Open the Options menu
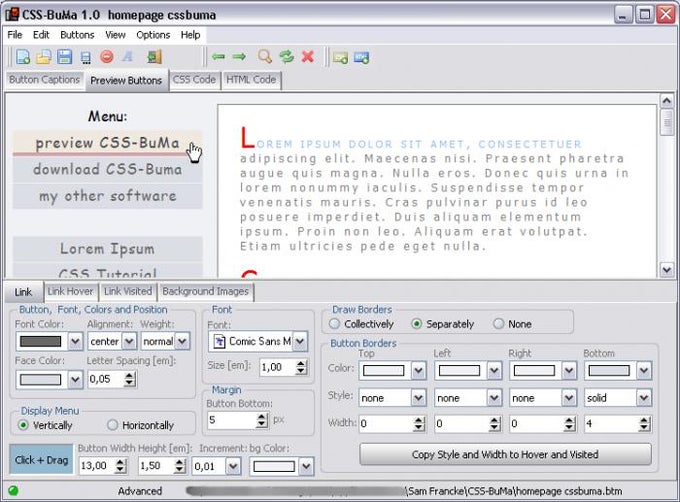The height and width of the screenshot is (502, 680). [x=153, y=35]
